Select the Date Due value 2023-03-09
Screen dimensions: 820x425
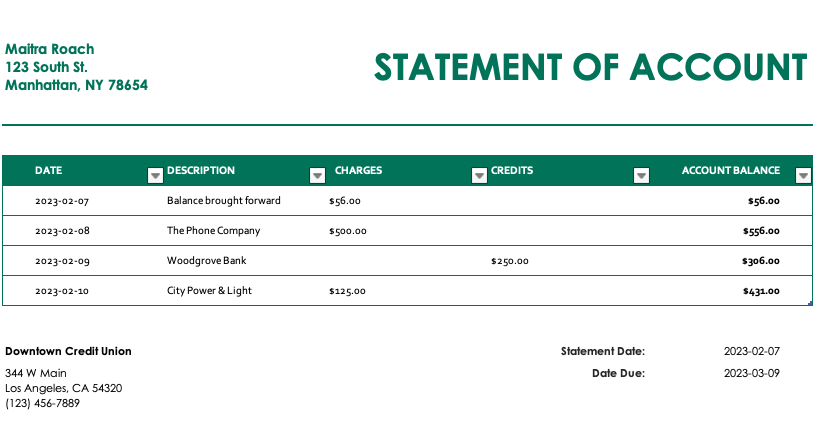click(x=751, y=373)
